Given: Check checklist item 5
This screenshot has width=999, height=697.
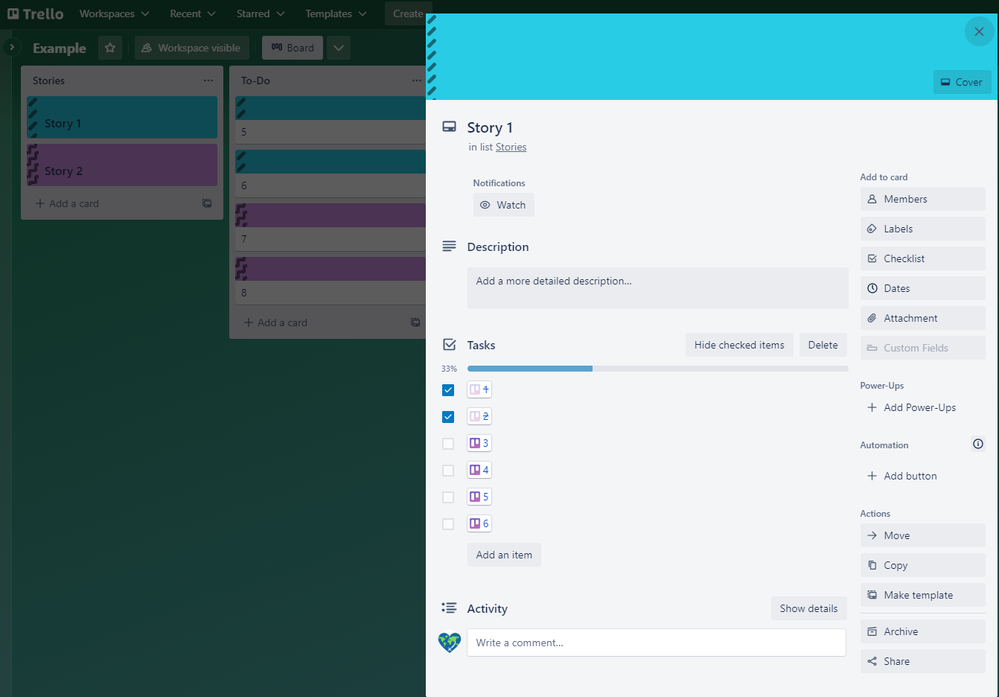Looking at the screenshot, I should pyautogui.click(x=448, y=497).
